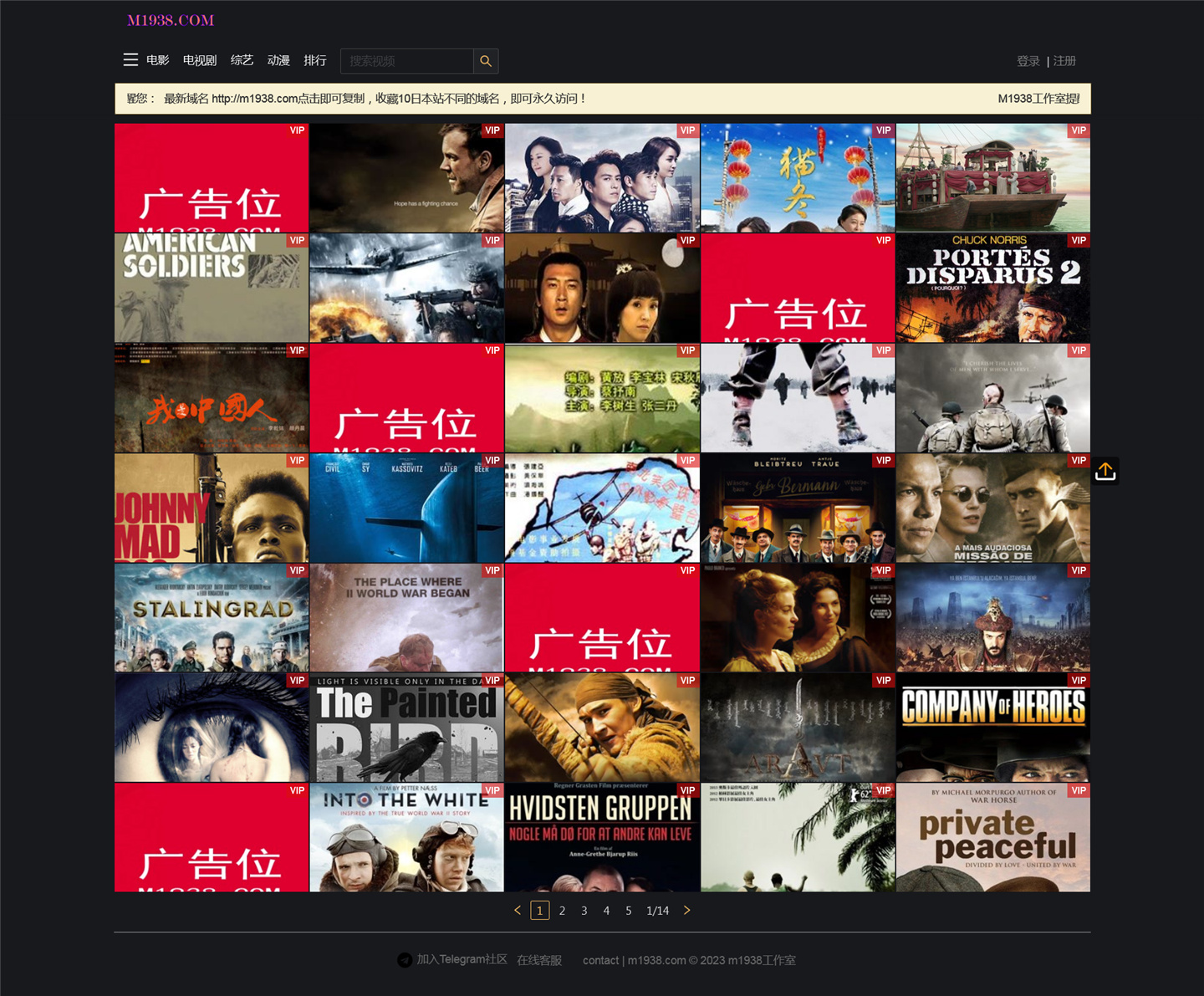Open the group of five people poster
The width and height of the screenshot is (1204, 996).
(602, 178)
